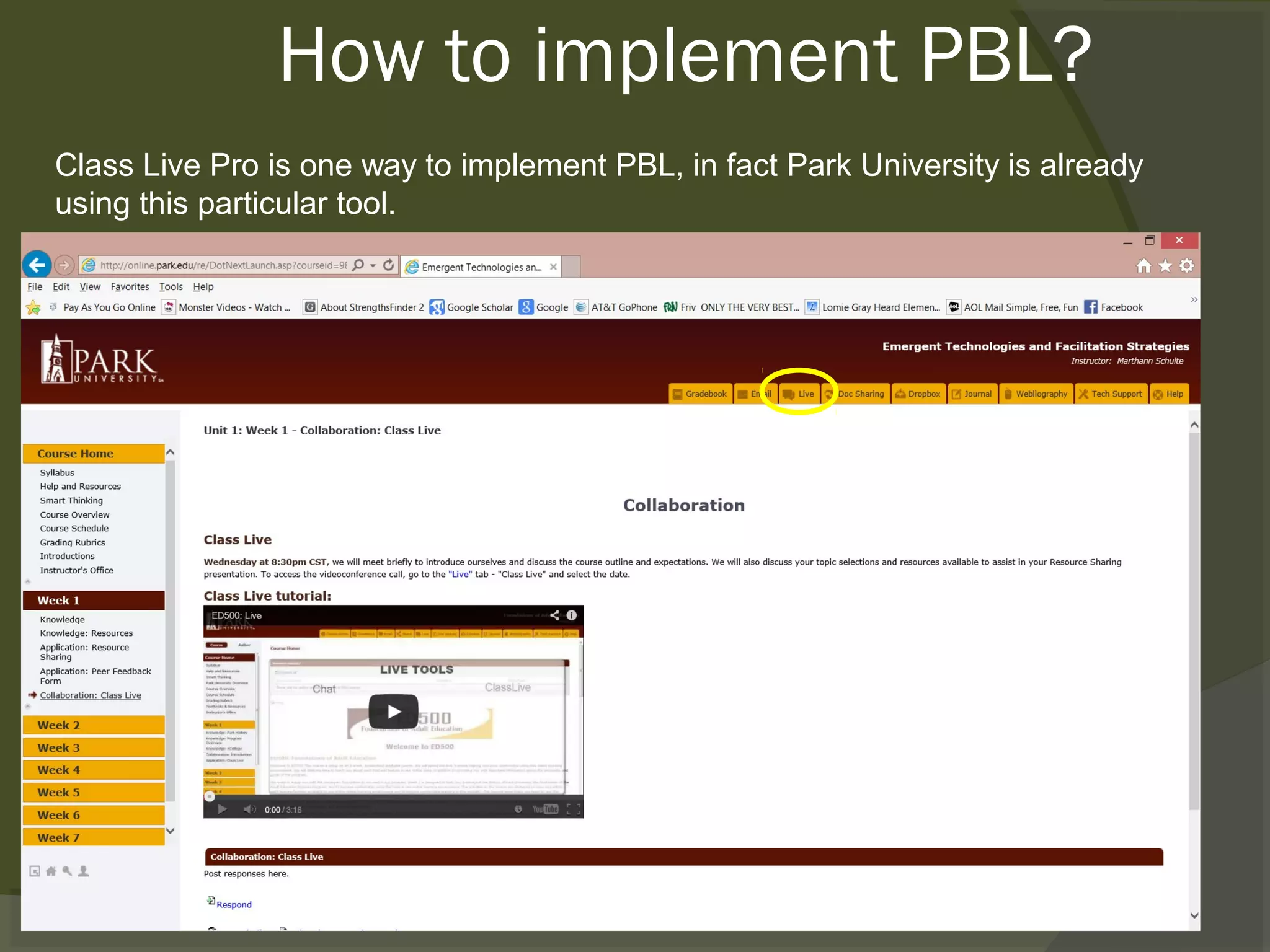Image resolution: width=1270 pixels, height=952 pixels.
Task: Click the browser forward arrow button
Action: click(x=64, y=265)
